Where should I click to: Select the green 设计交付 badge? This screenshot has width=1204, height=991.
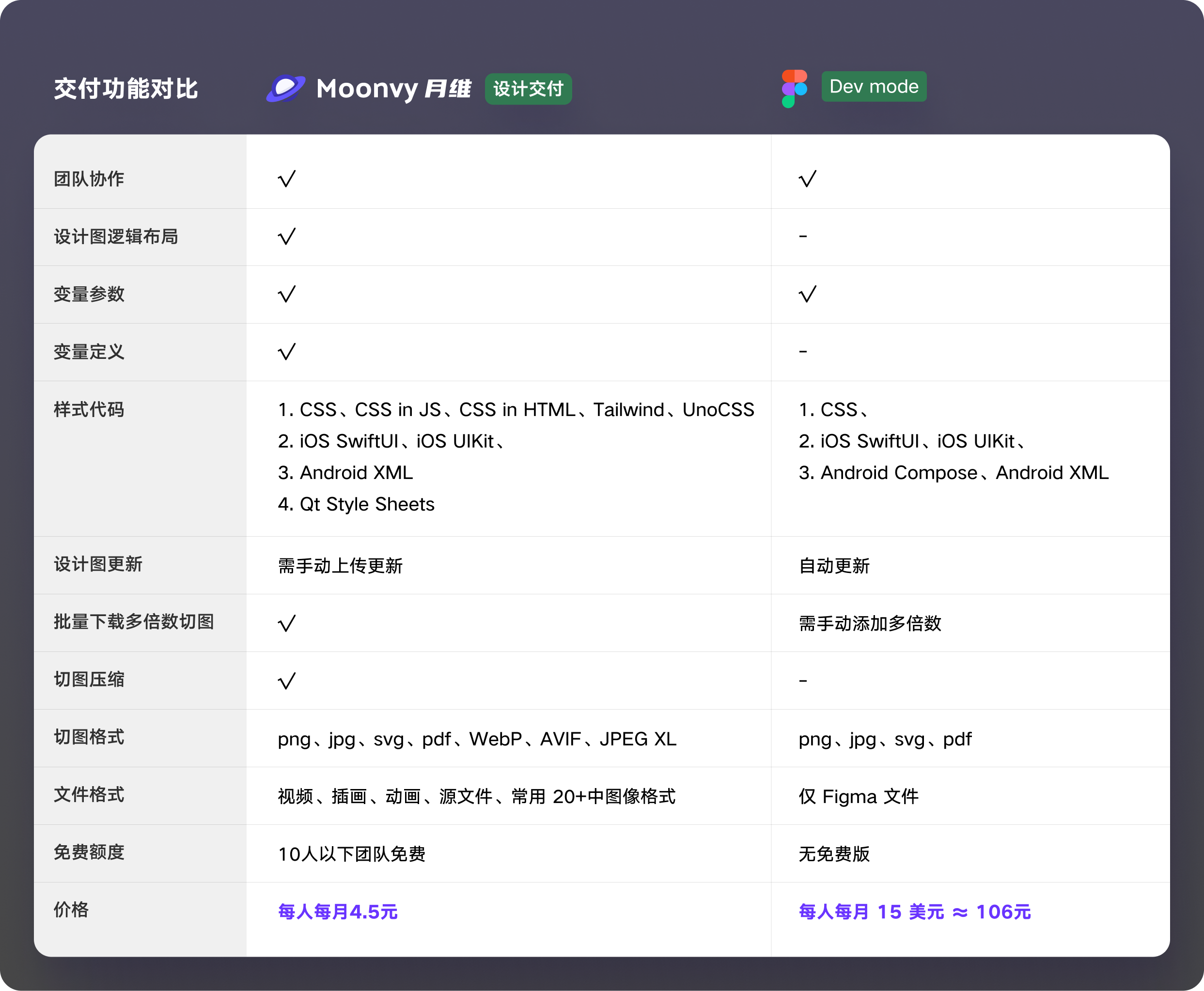(528, 89)
